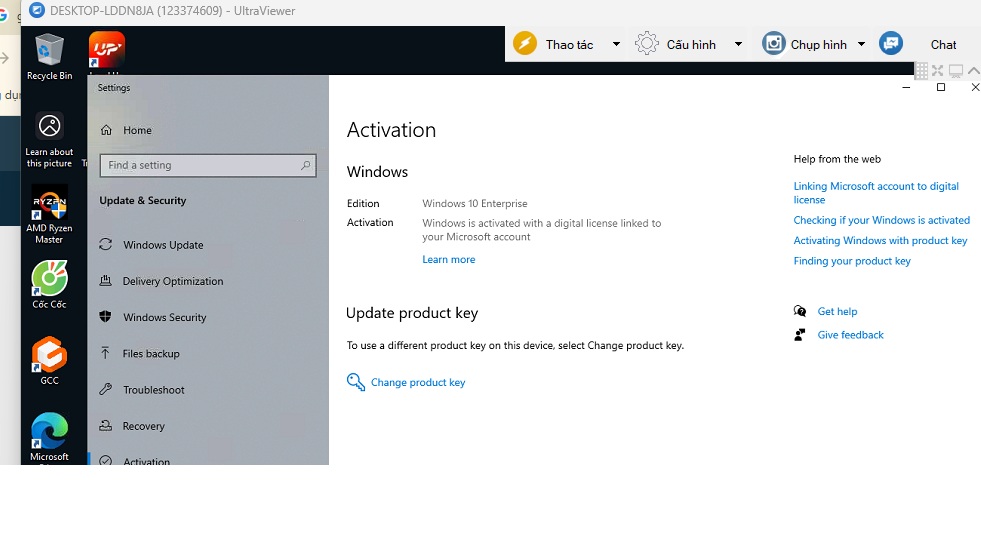Click the Chat bubble icon
This screenshot has width=981, height=540.
[x=891, y=44]
